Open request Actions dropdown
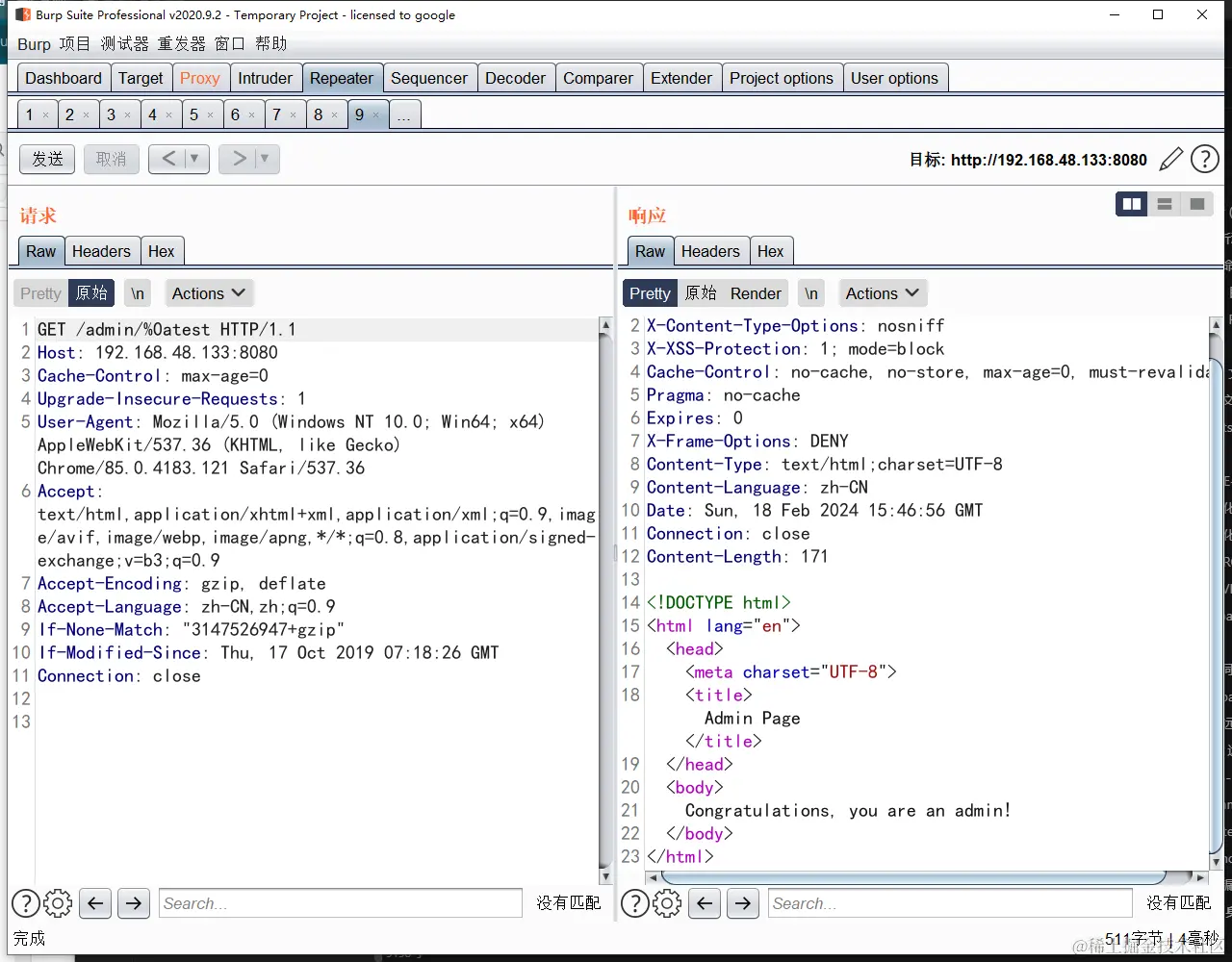 [208, 293]
